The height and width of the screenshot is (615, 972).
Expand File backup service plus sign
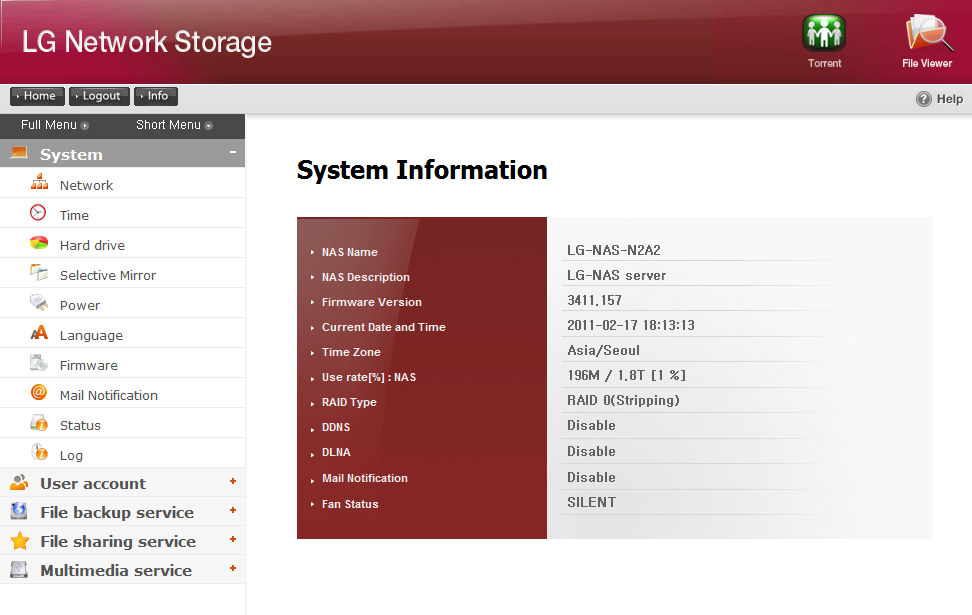pos(233,510)
